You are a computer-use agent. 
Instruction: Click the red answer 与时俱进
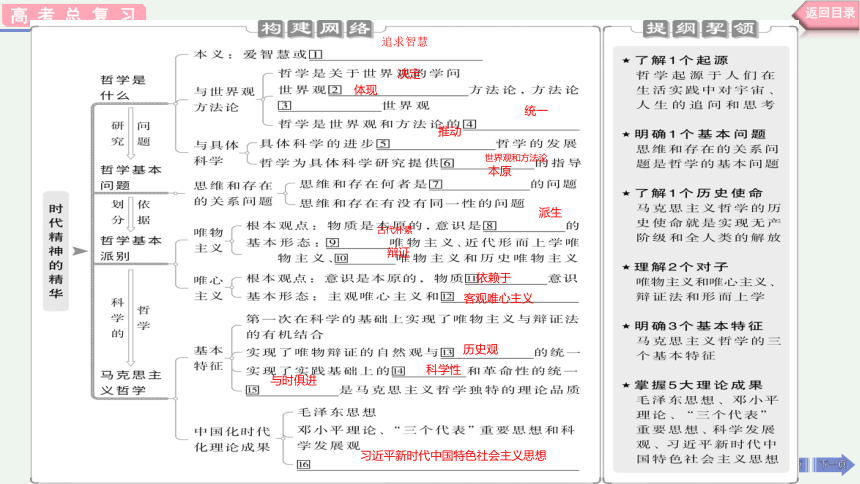(293, 380)
